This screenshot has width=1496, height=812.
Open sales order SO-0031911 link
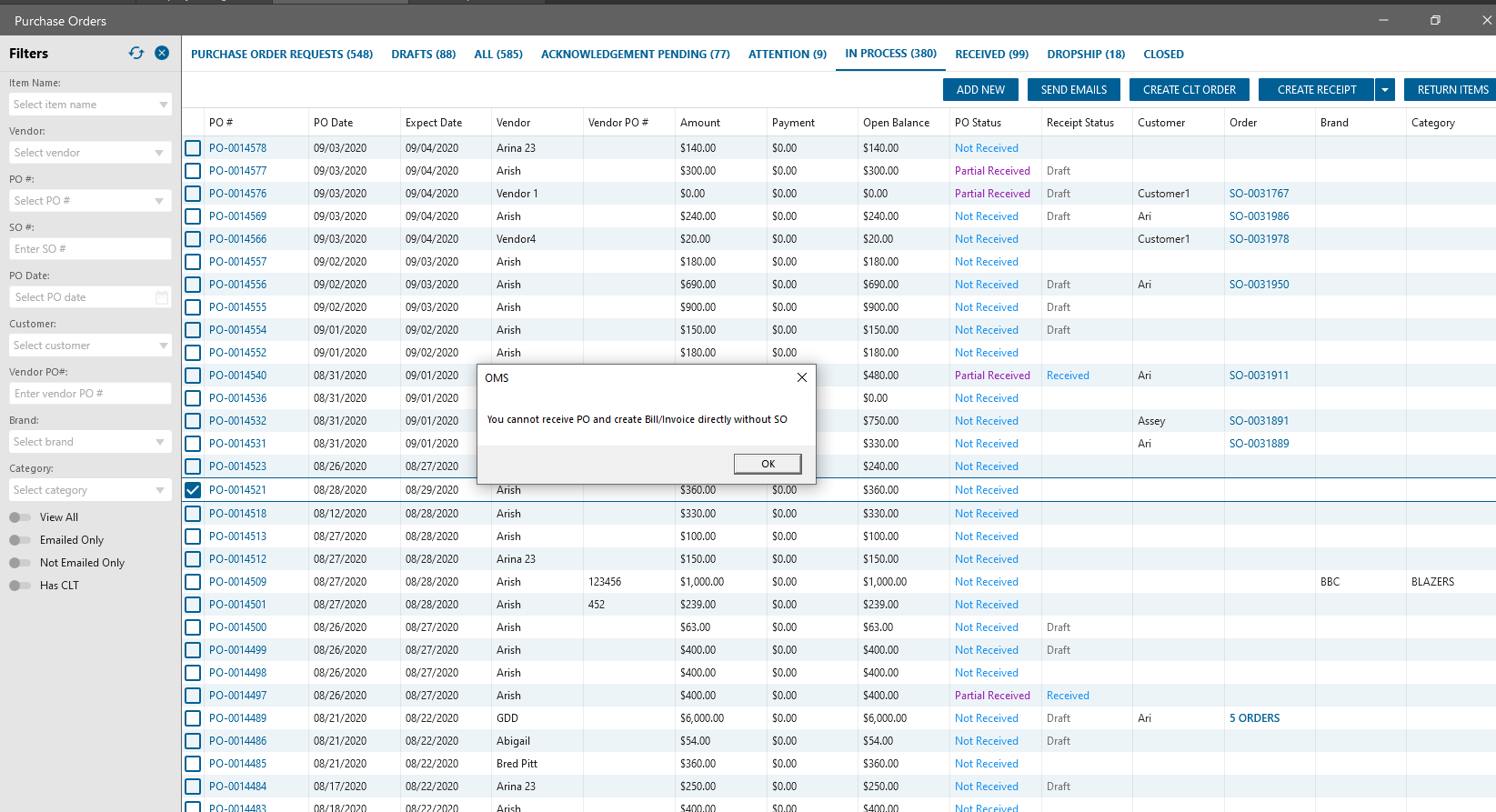pyautogui.click(x=1260, y=376)
